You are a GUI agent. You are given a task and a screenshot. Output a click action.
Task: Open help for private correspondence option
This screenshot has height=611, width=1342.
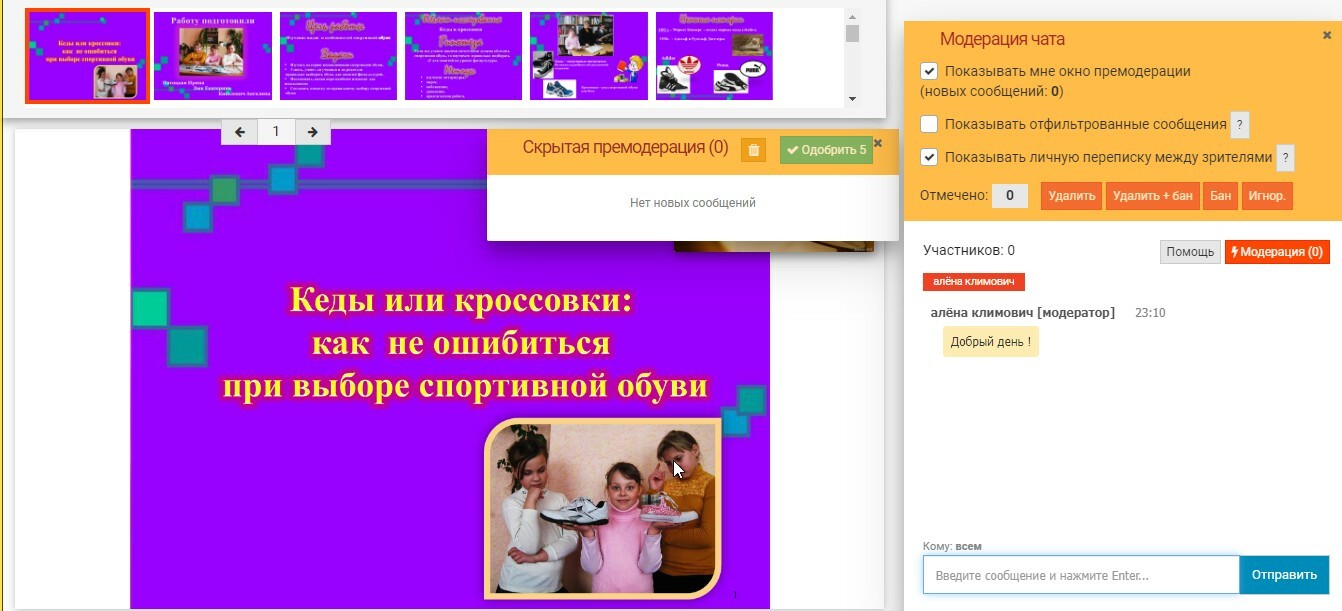pos(1285,158)
